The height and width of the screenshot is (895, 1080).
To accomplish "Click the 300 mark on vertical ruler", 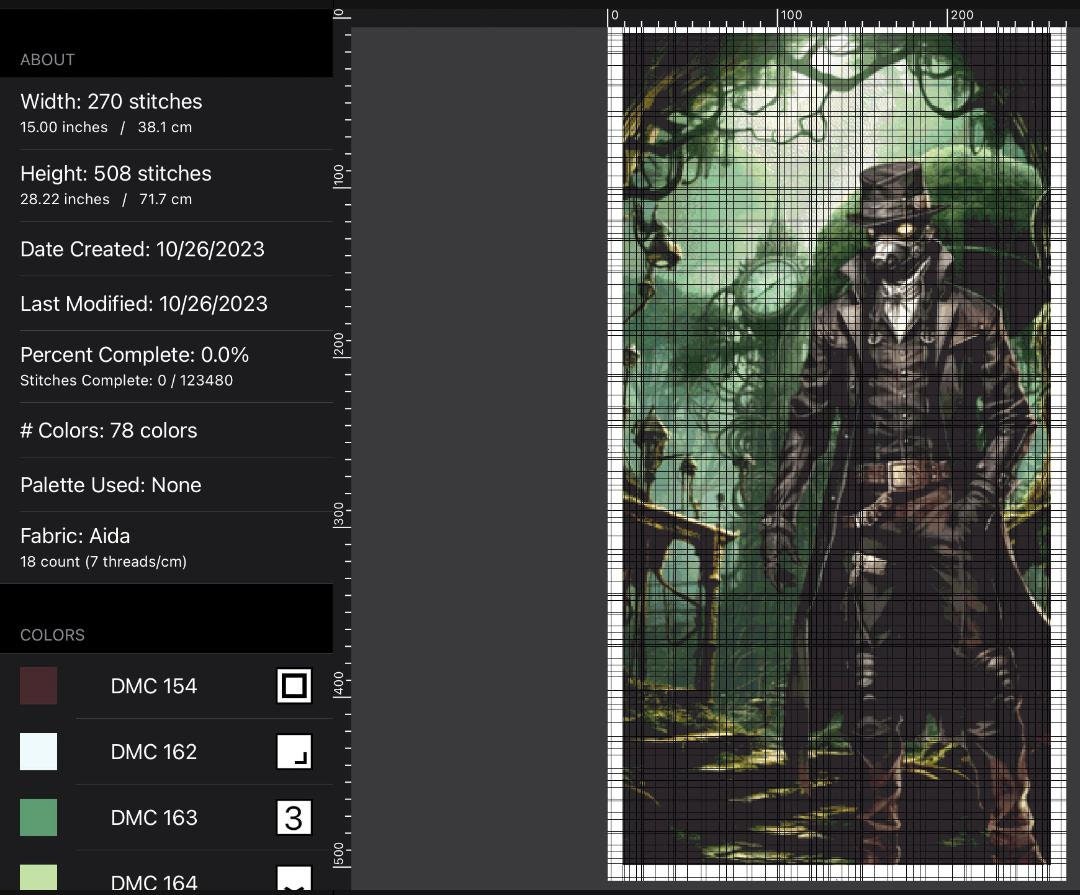I will click(339, 514).
